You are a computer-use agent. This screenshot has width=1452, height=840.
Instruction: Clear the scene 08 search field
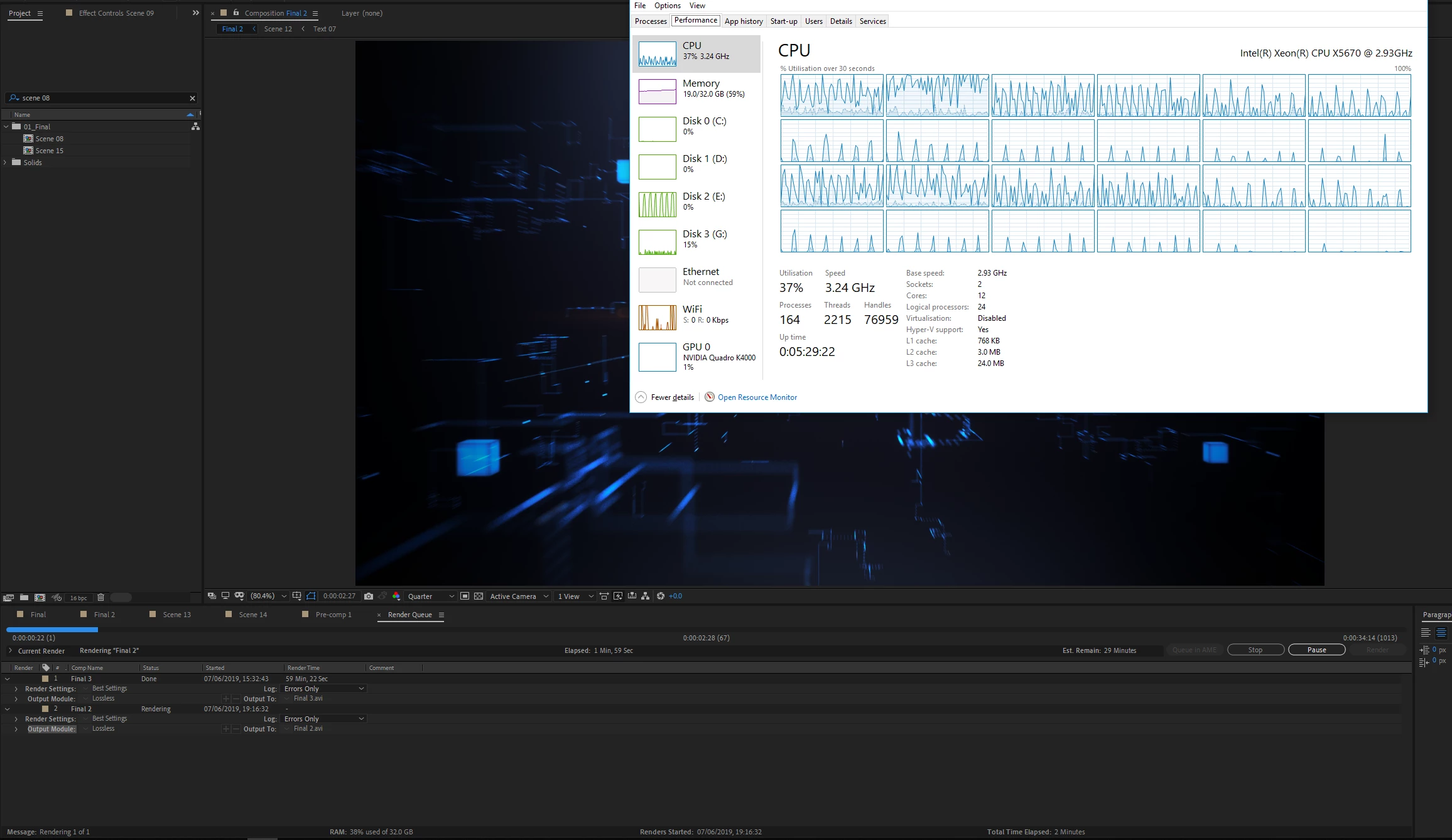pyautogui.click(x=192, y=98)
